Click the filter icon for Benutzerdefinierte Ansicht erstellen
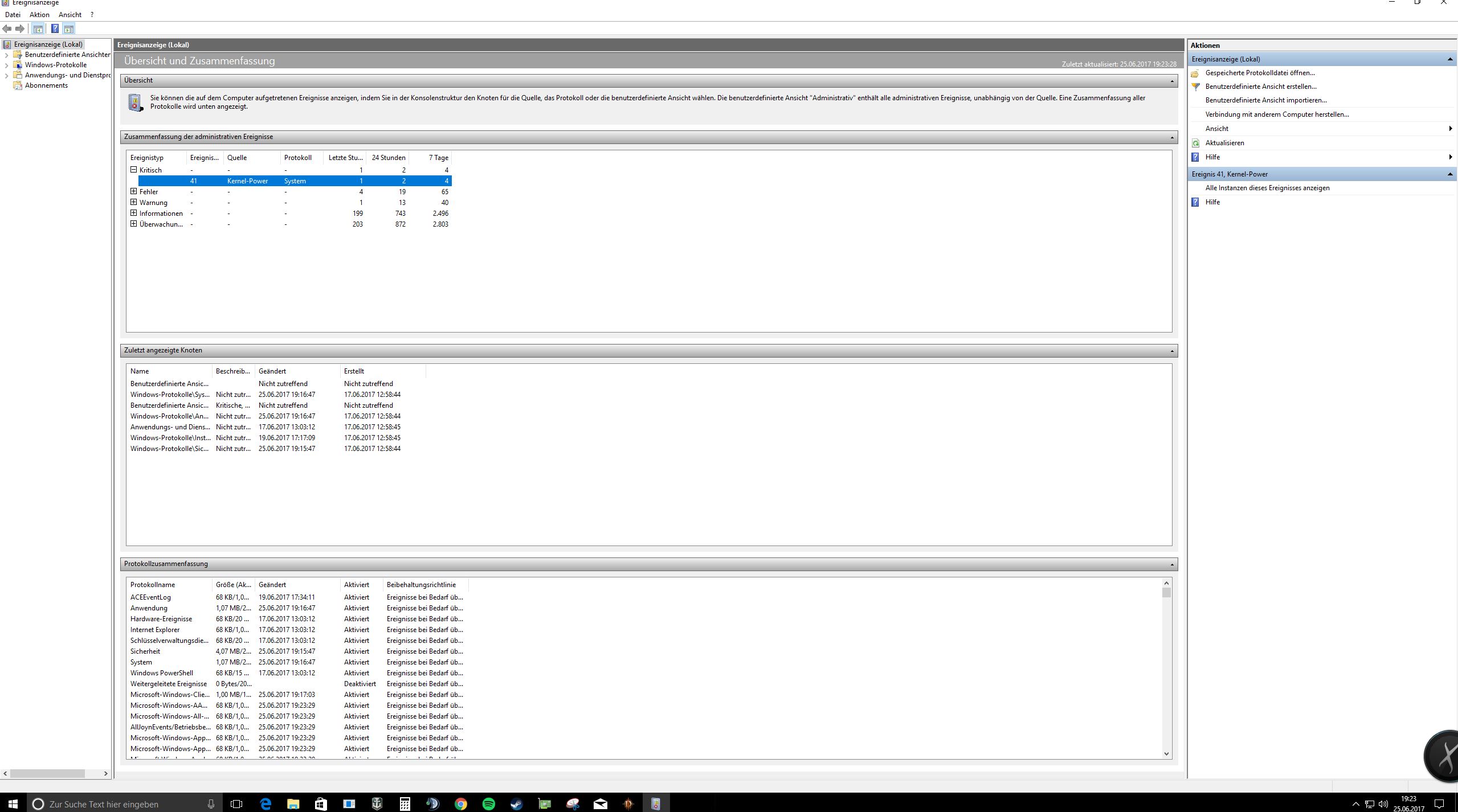Image resolution: width=1458 pixels, height=812 pixels. coord(1195,87)
